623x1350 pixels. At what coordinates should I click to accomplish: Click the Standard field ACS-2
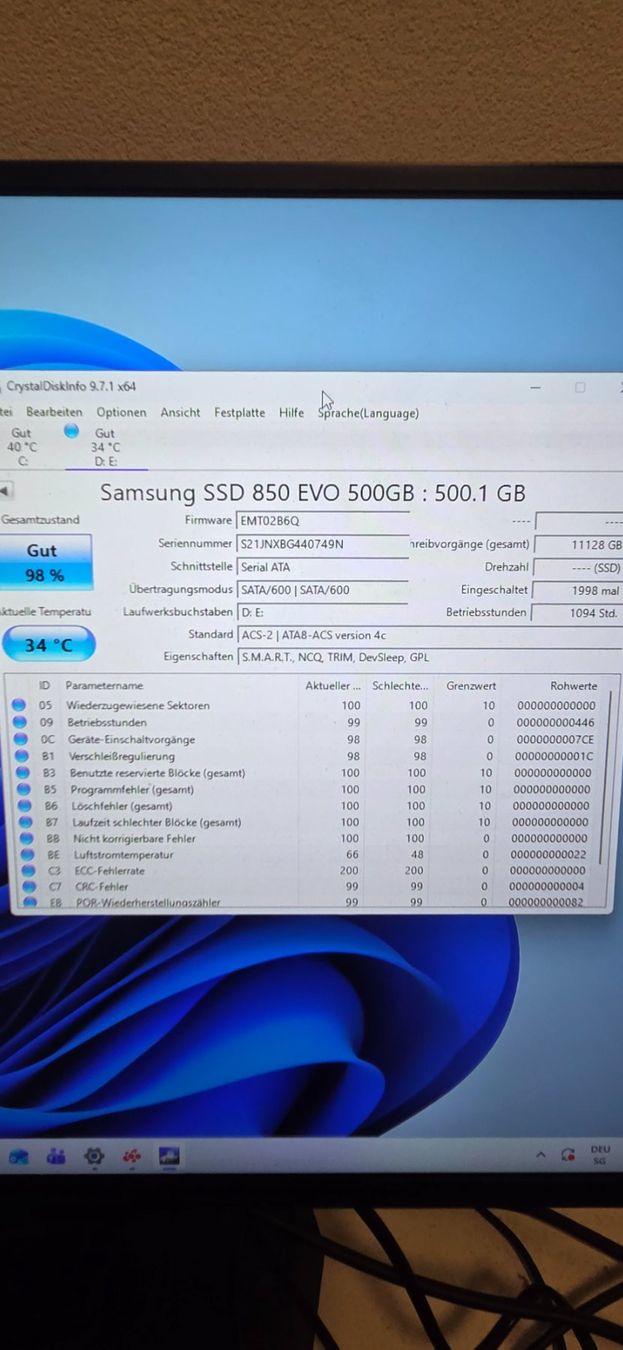tap(429, 634)
